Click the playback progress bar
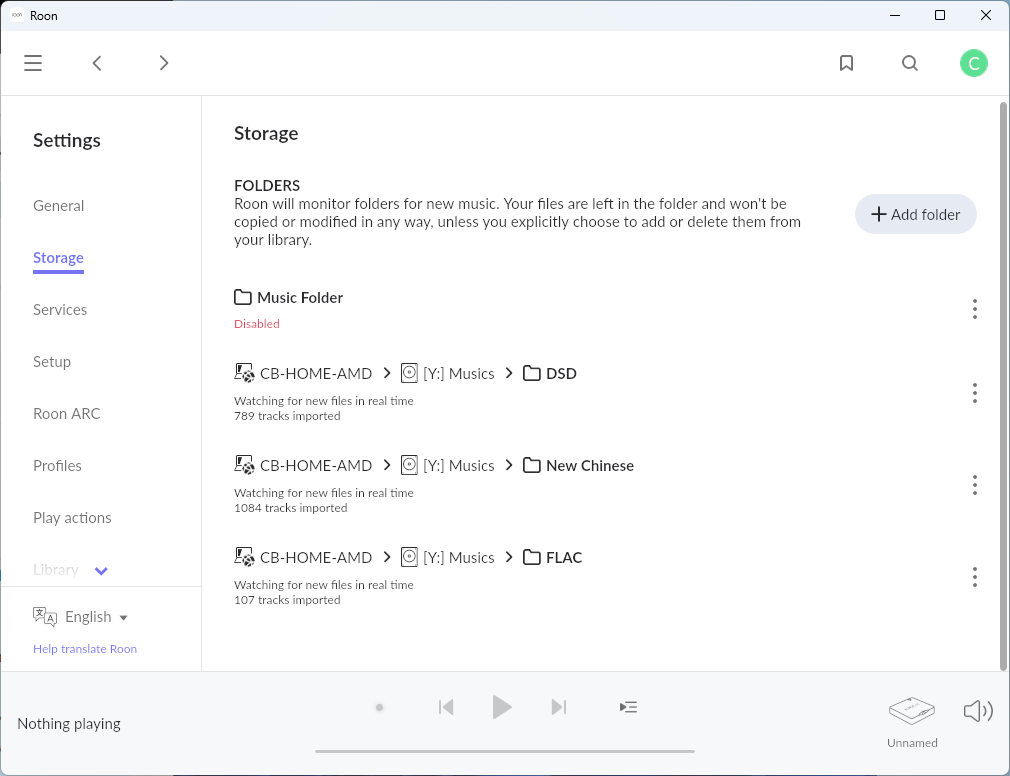 [x=503, y=750]
